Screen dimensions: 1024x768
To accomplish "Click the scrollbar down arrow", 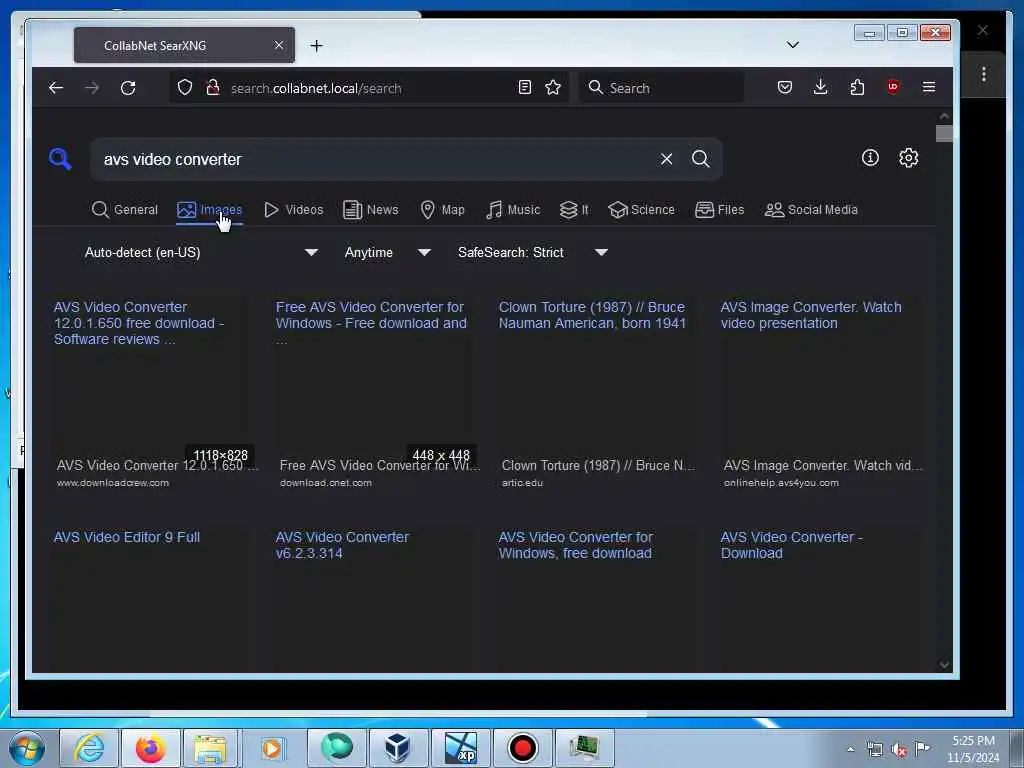I will 944,665.
